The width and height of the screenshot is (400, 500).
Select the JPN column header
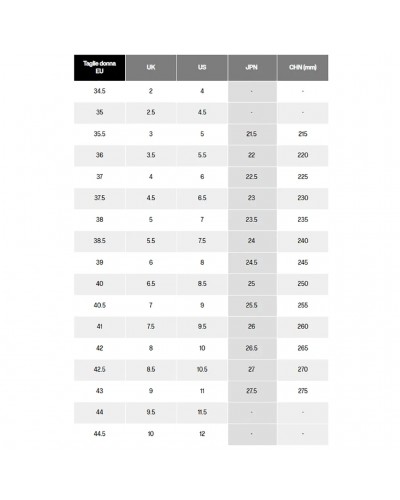pos(252,68)
